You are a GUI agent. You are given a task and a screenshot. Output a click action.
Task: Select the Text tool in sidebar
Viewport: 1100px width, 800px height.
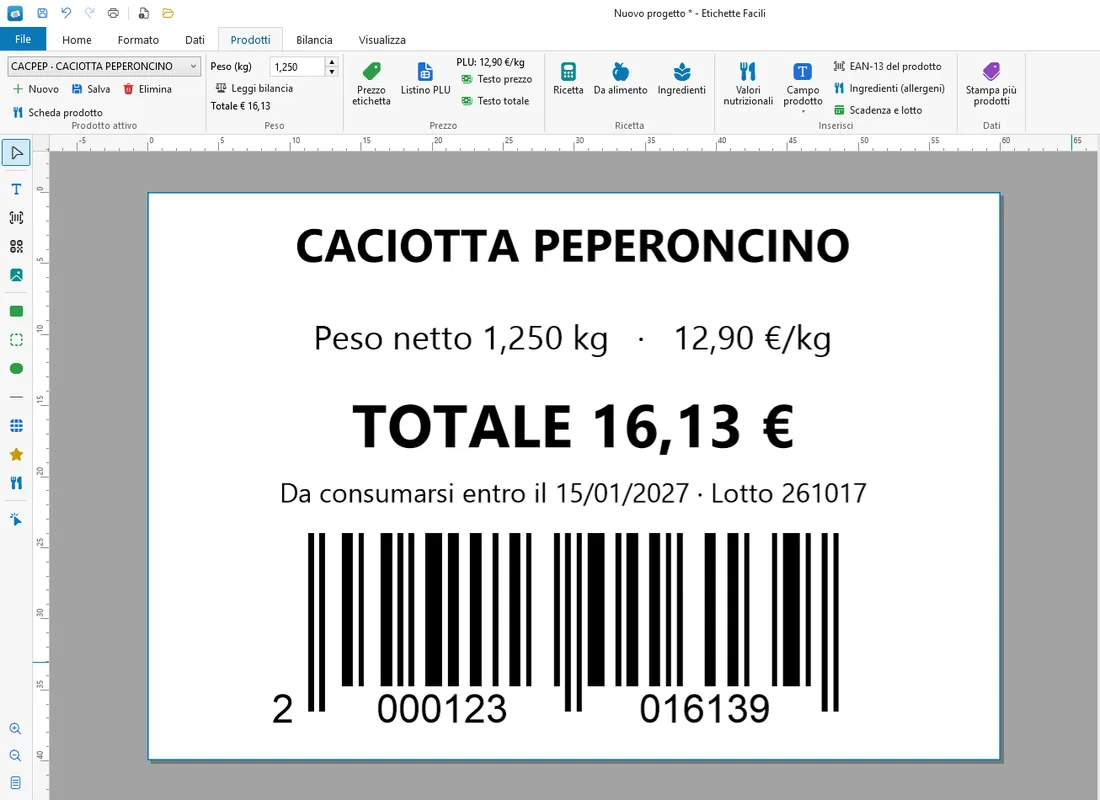pos(16,189)
